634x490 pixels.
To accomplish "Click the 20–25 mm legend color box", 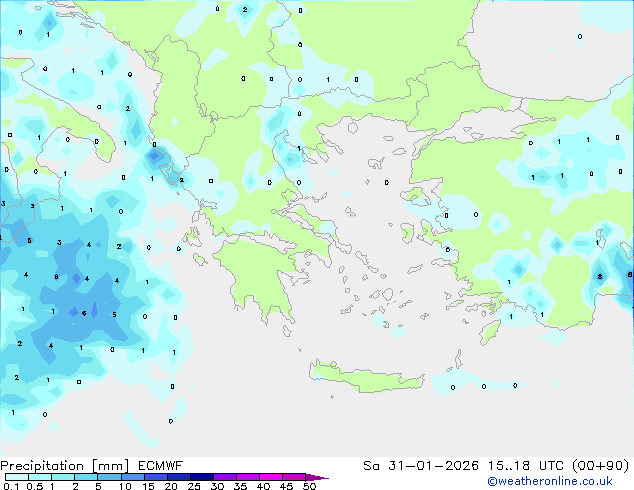I will pos(178,477).
